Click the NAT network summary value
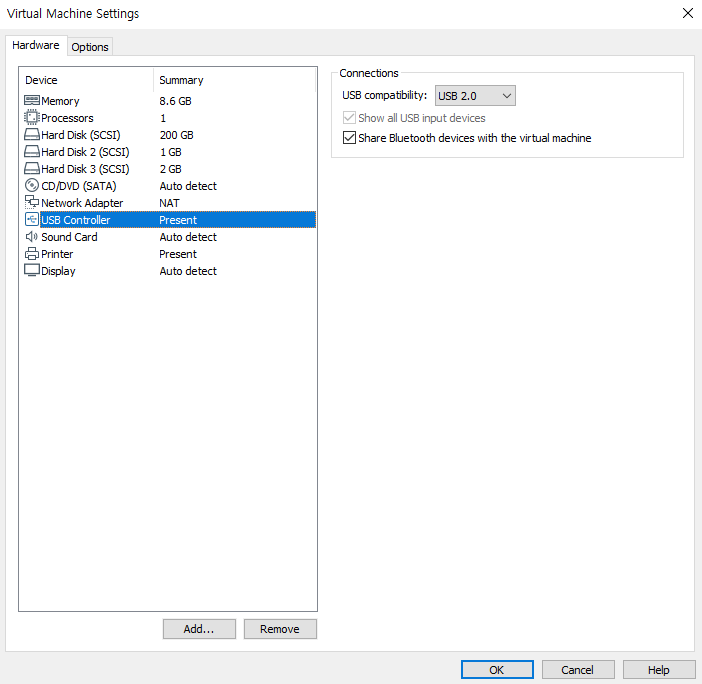 point(169,203)
